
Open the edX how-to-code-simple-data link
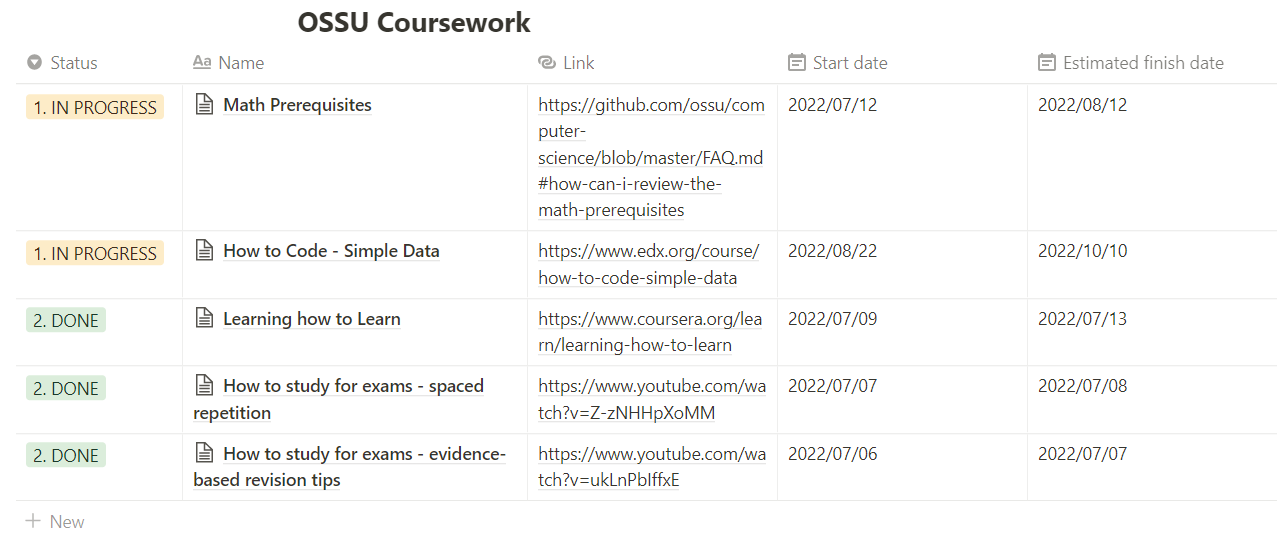648,264
